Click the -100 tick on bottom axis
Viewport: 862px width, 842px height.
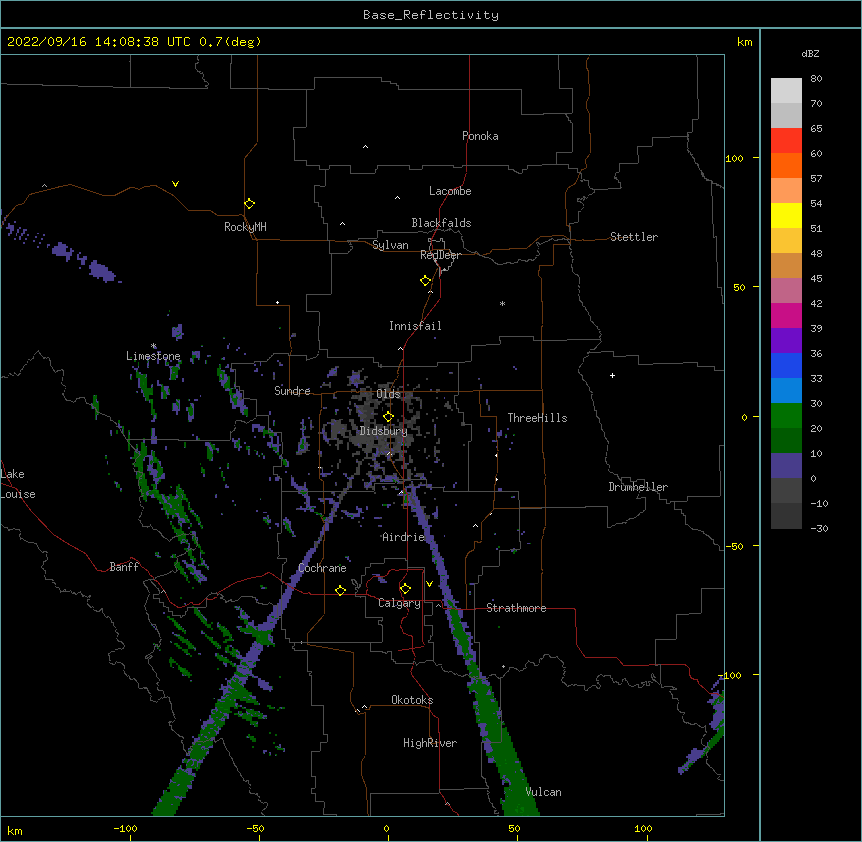click(125, 828)
